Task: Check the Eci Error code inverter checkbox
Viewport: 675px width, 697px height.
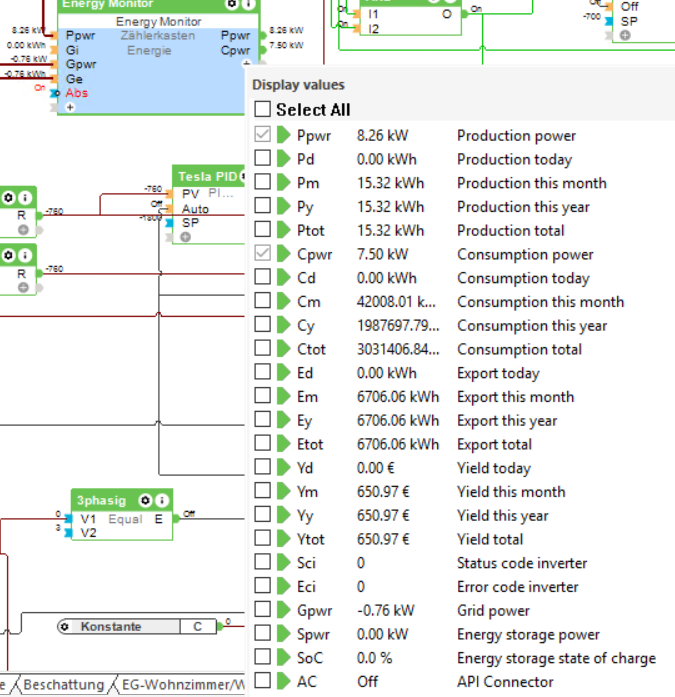Action: click(x=262, y=585)
